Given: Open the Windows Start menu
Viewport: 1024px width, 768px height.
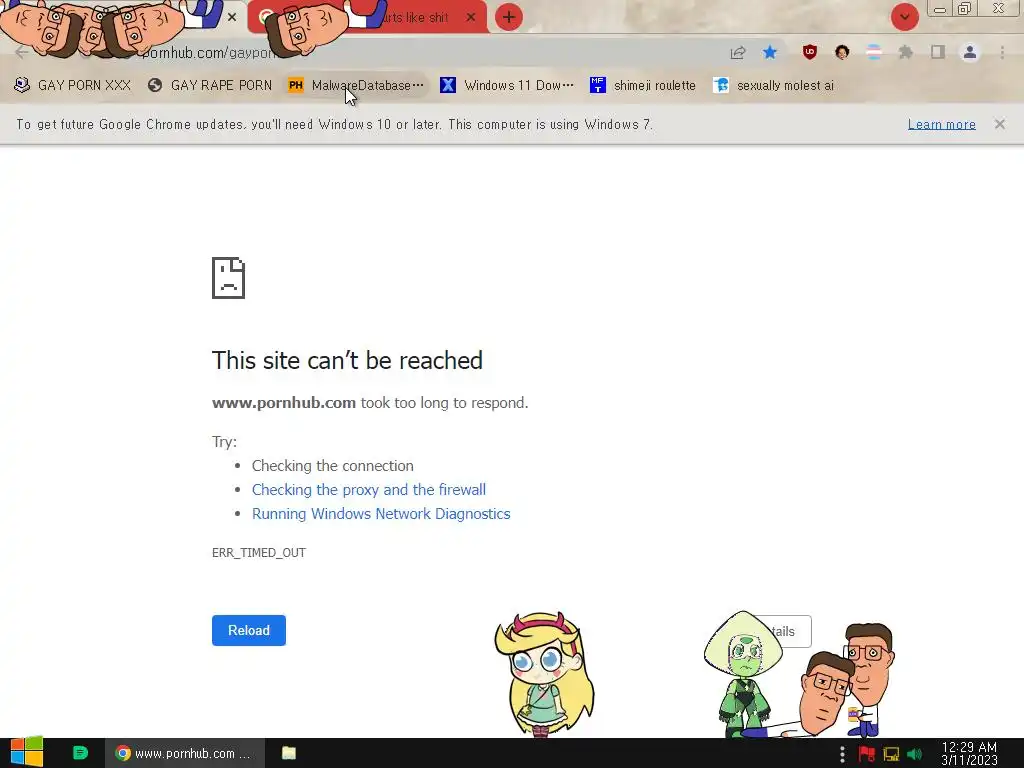Looking at the screenshot, I should click(x=26, y=753).
